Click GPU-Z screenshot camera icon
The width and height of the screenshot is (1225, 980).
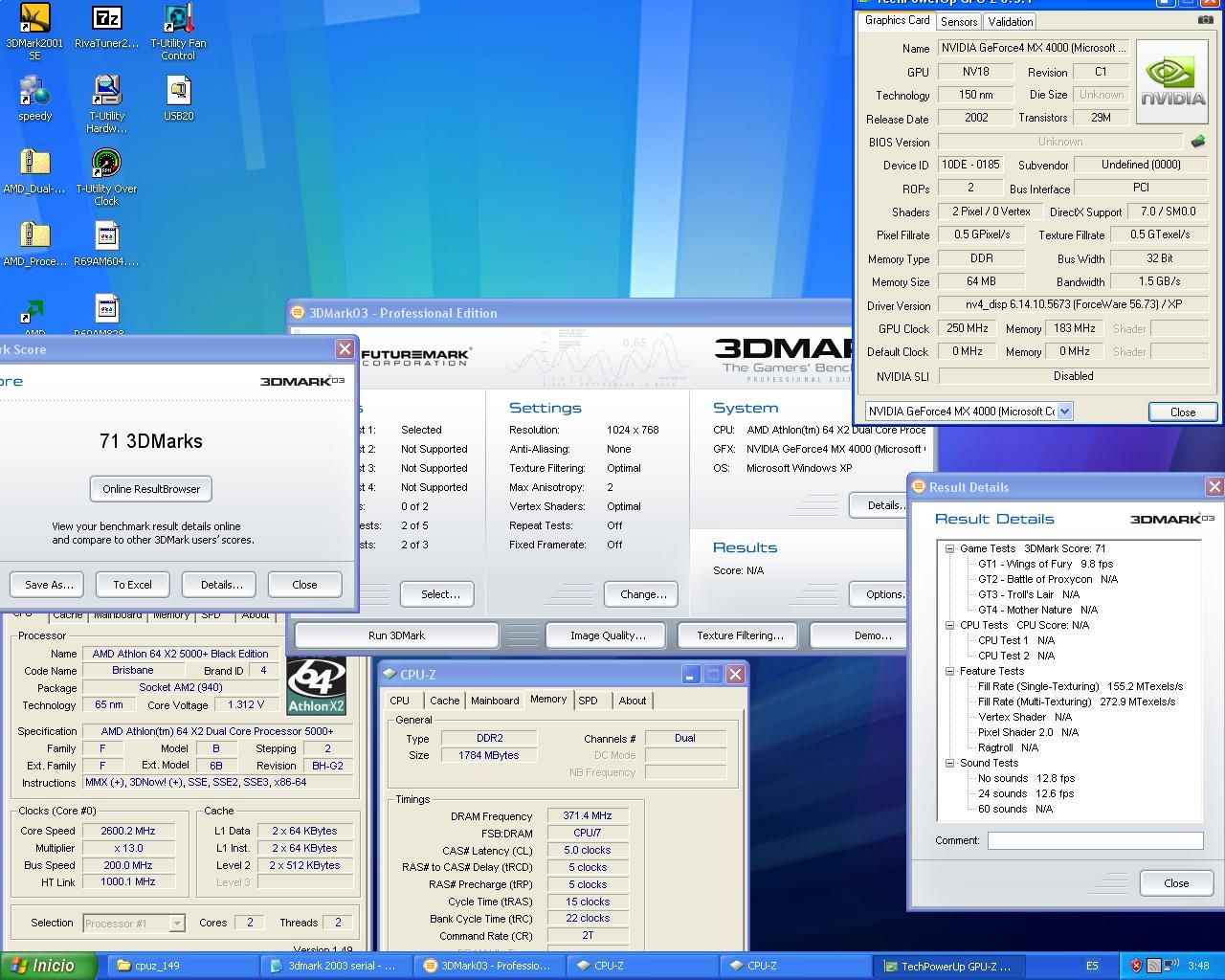click(1205, 20)
